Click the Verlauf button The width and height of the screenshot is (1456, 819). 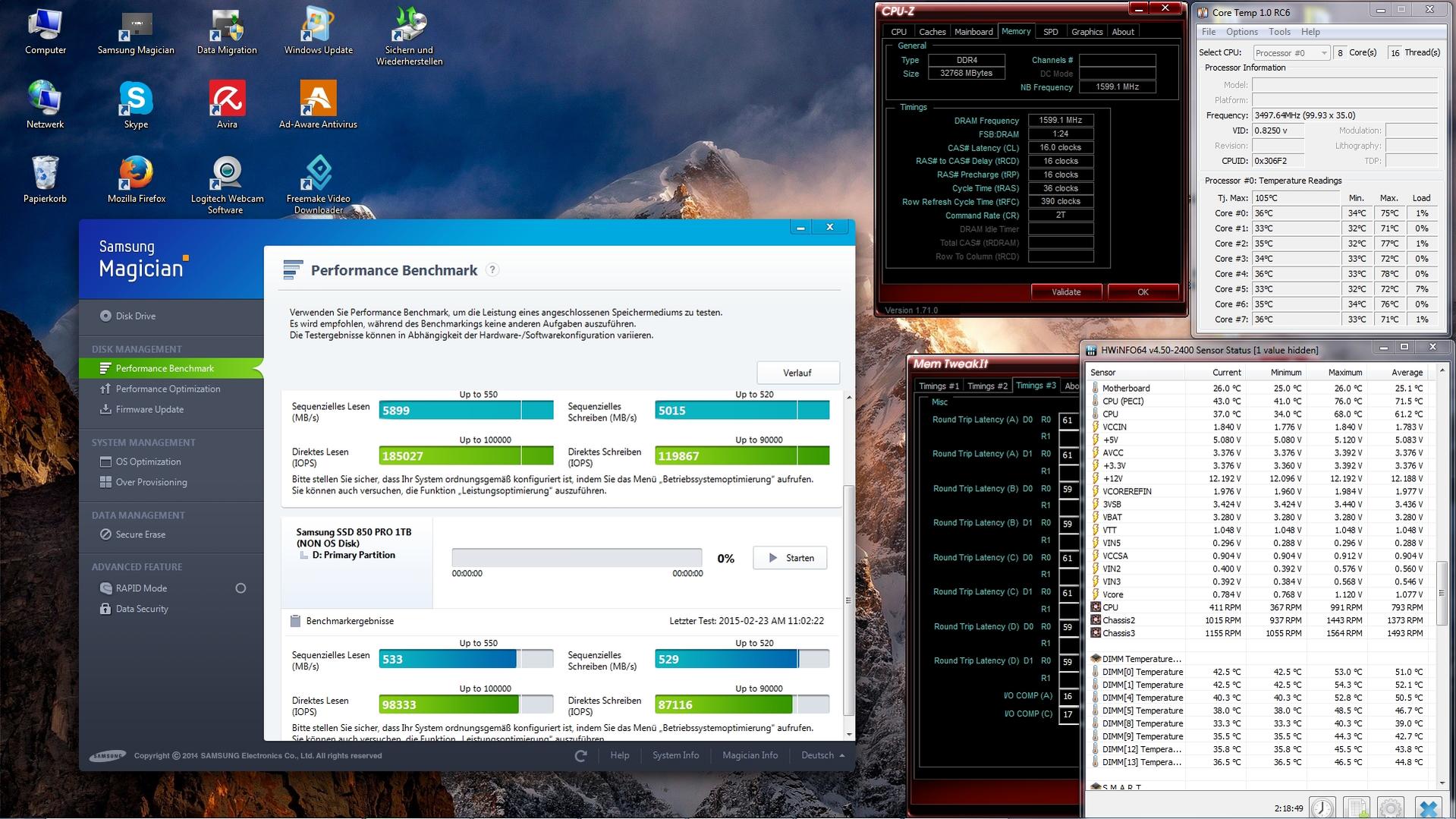pyautogui.click(x=797, y=373)
